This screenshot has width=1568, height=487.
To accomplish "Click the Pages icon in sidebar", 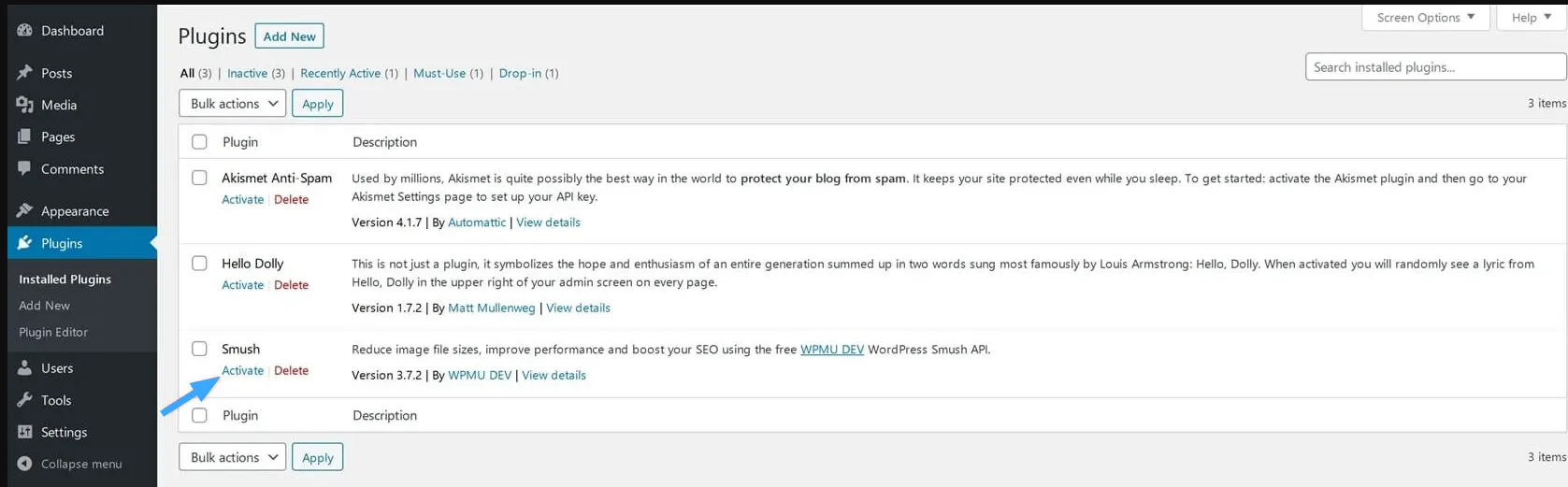I will coord(25,136).
